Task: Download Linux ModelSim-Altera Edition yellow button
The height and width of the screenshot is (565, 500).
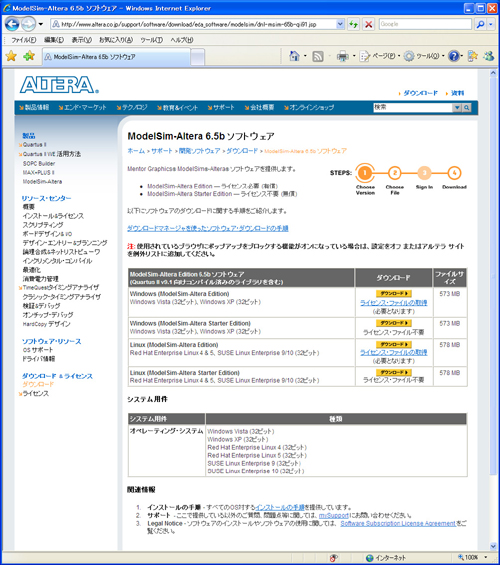Action: tap(394, 344)
